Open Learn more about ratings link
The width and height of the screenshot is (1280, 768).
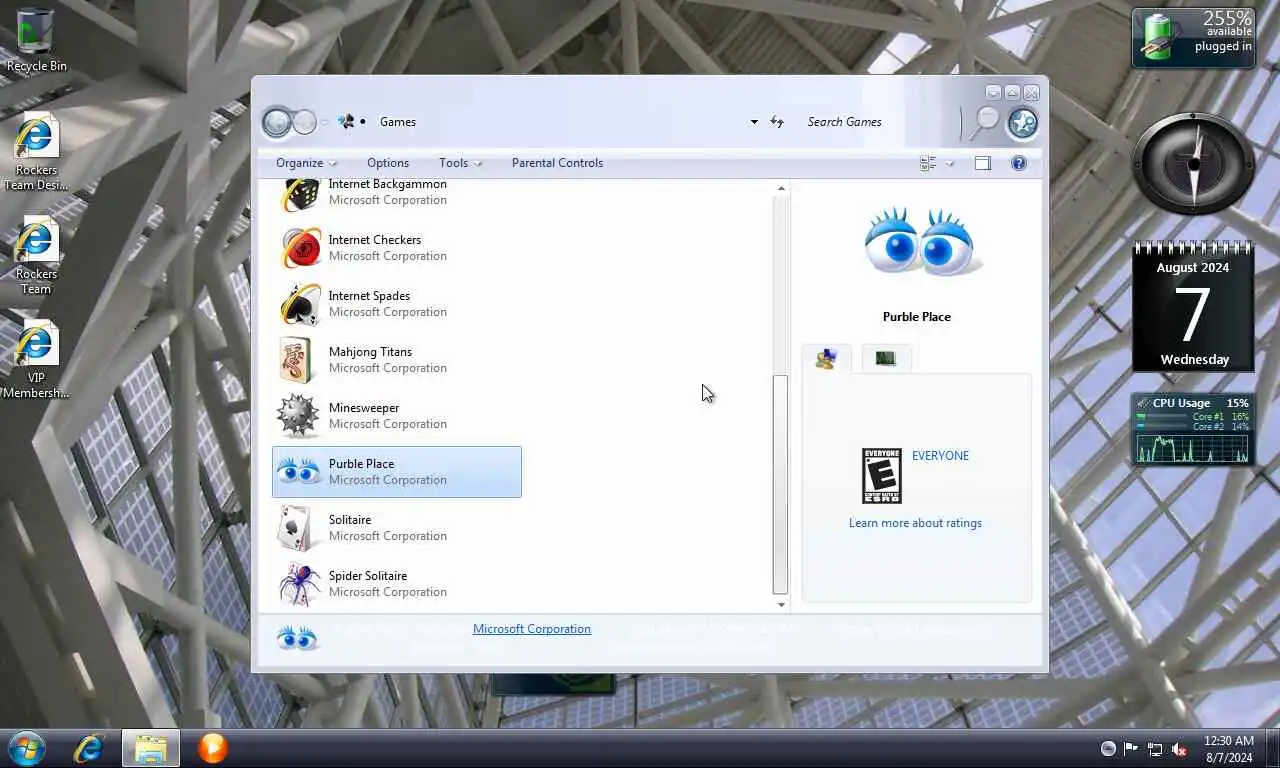pos(915,523)
